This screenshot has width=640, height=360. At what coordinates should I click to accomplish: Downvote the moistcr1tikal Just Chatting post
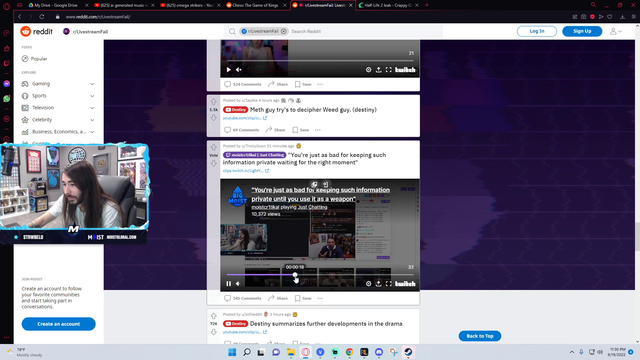click(x=213, y=163)
